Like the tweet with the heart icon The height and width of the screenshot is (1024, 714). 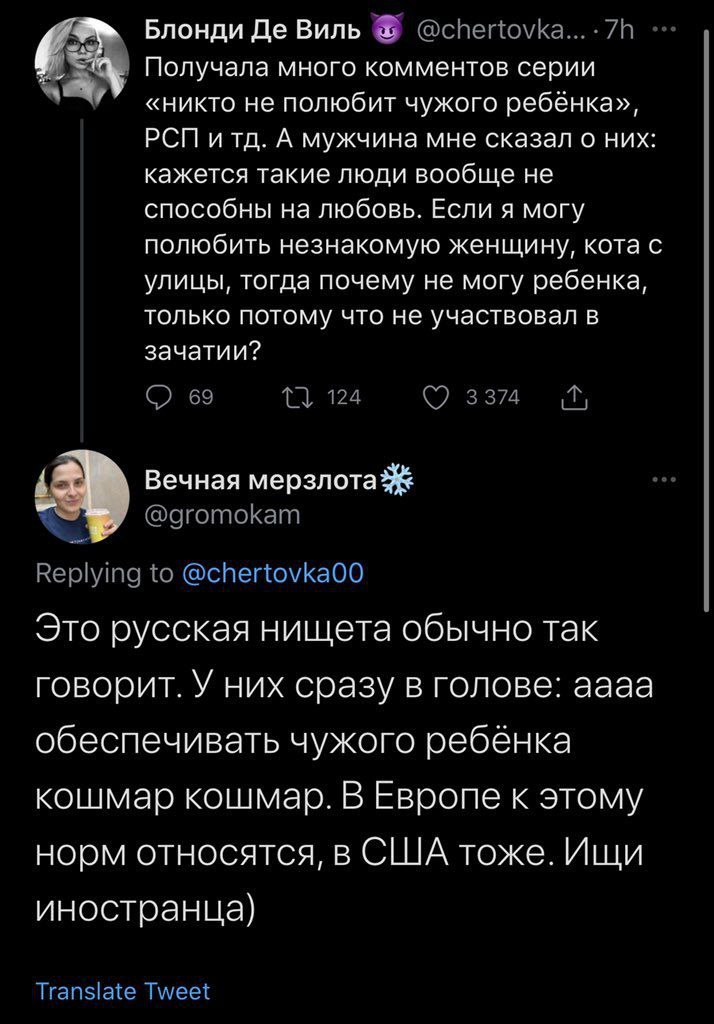(437, 398)
